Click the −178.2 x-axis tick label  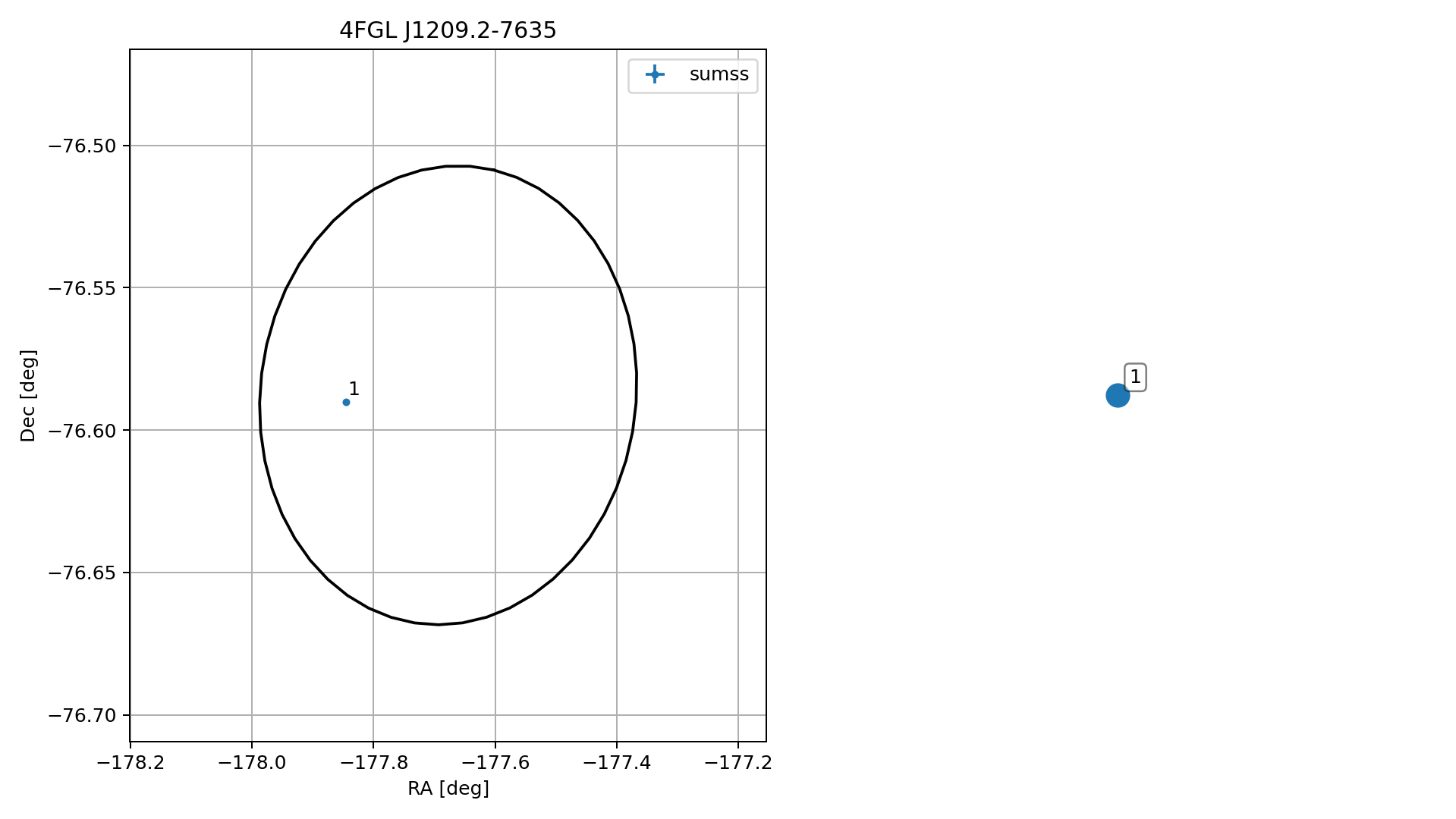point(131,762)
